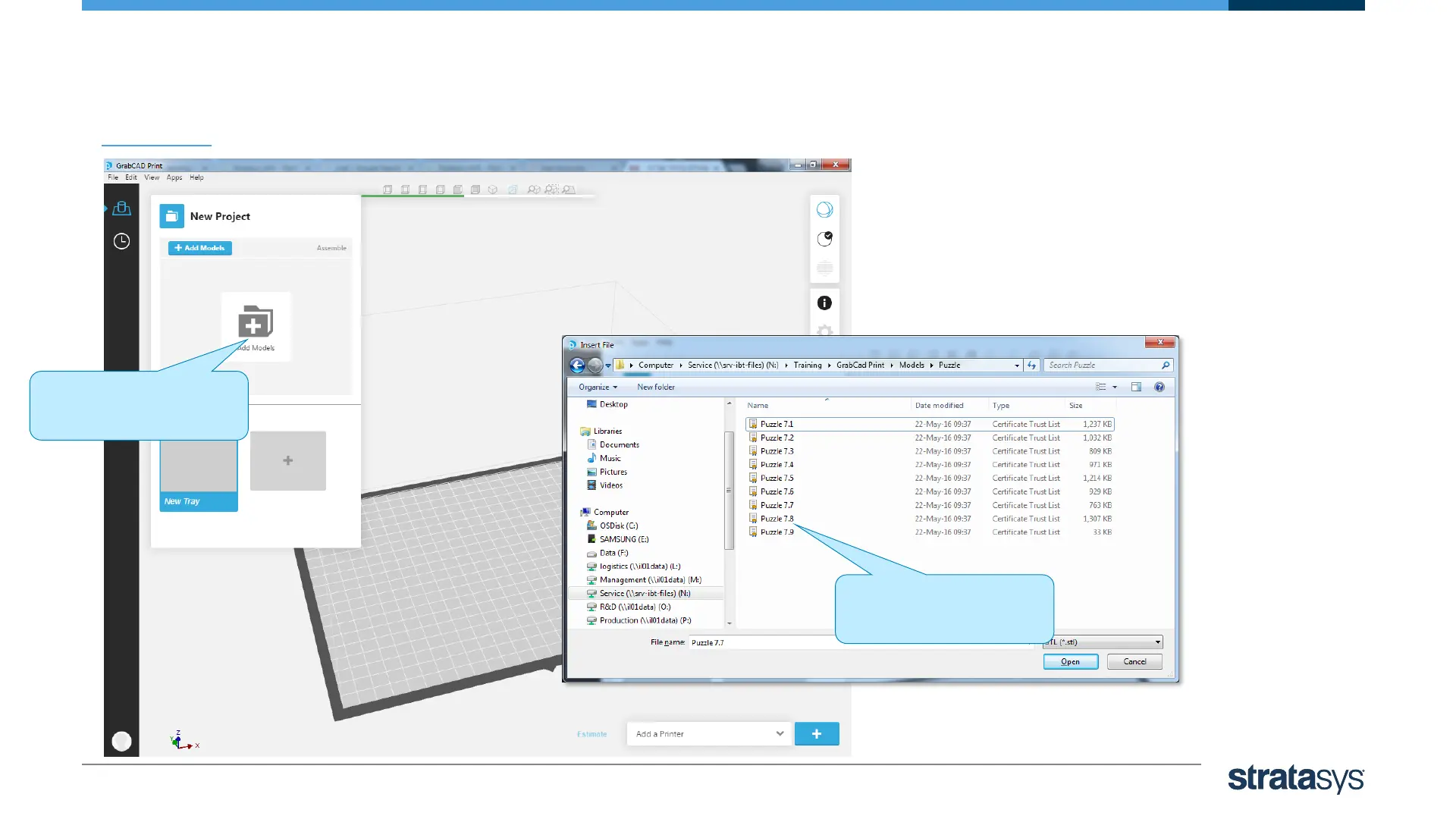Open the change view options arrow

tap(1115, 387)
